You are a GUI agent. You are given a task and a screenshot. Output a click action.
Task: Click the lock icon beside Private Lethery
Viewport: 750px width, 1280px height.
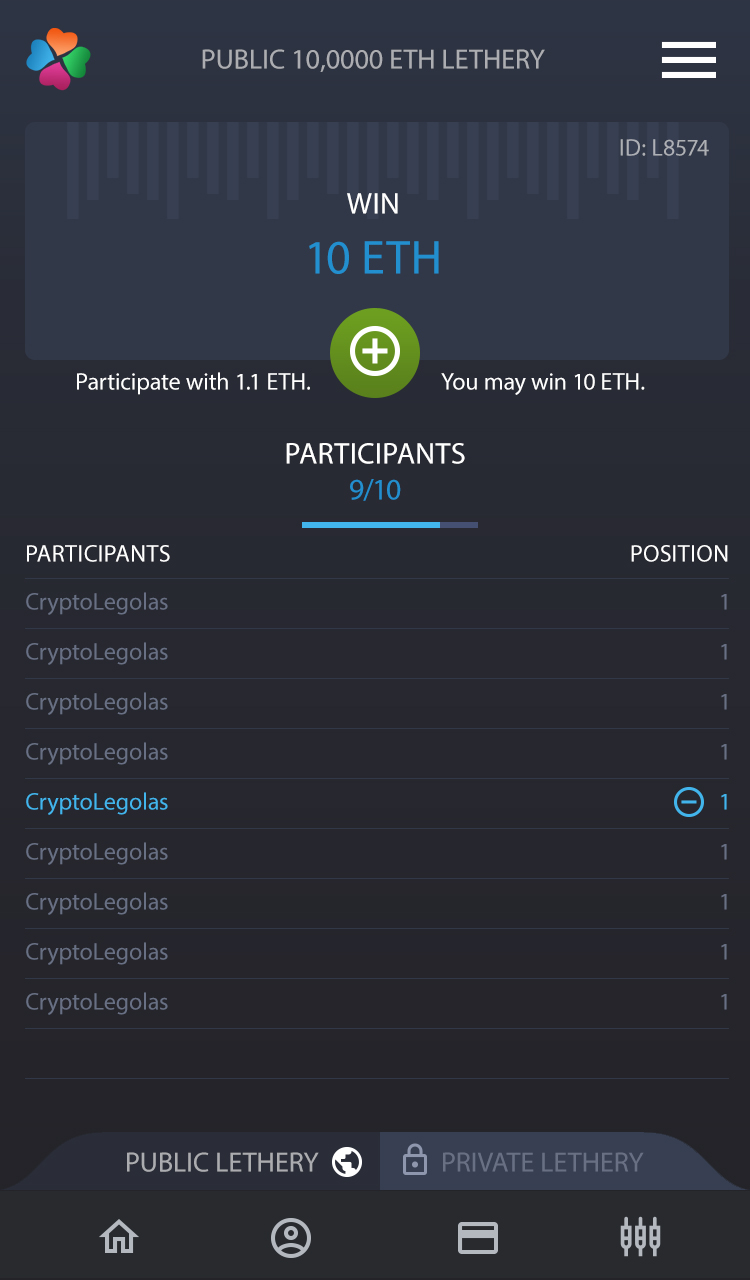[x=414, y=1160]
